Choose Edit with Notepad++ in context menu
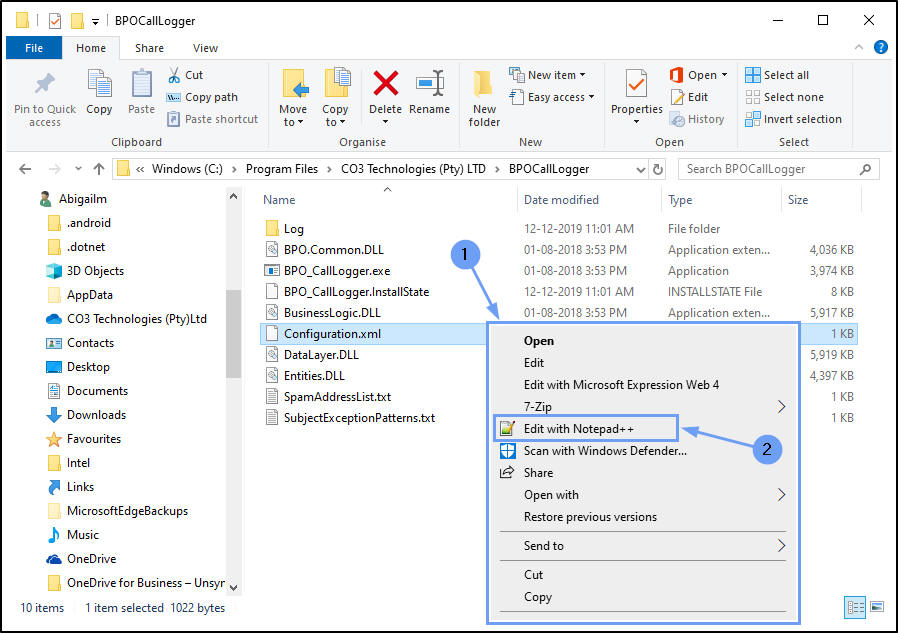This screenshot has height=633, width=898. click(x=586, y=428)
